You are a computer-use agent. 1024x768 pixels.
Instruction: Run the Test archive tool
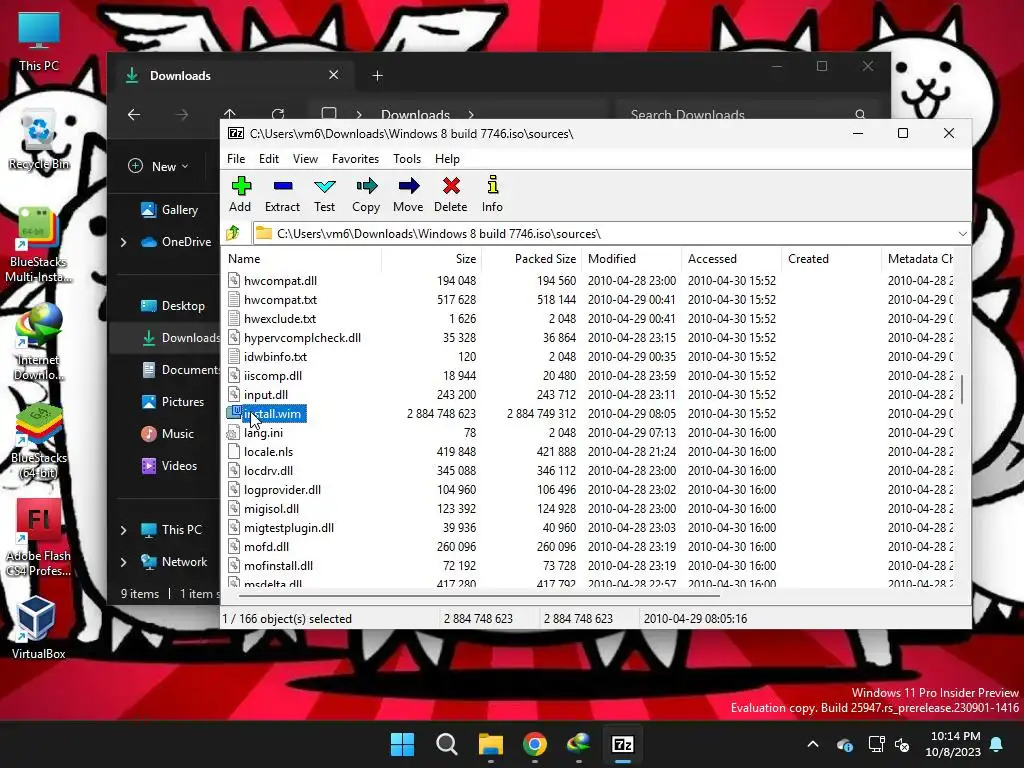(x=325, y=194)
